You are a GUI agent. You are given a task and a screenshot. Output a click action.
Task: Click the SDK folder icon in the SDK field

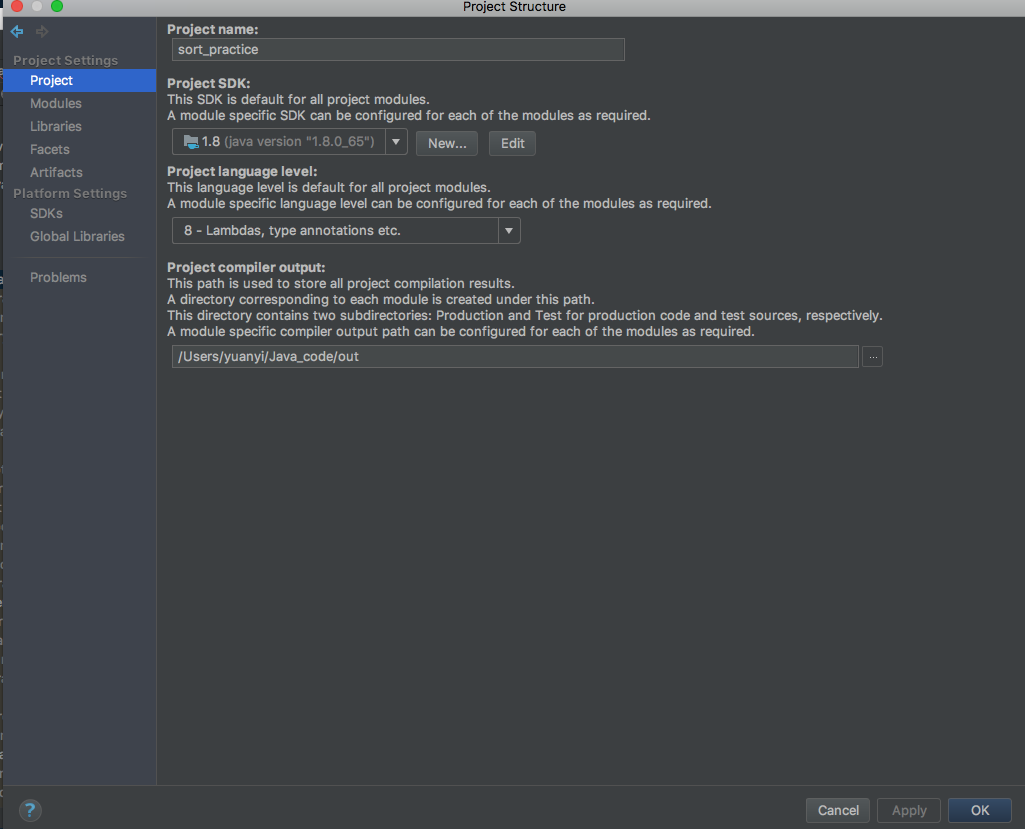point(189,141)
